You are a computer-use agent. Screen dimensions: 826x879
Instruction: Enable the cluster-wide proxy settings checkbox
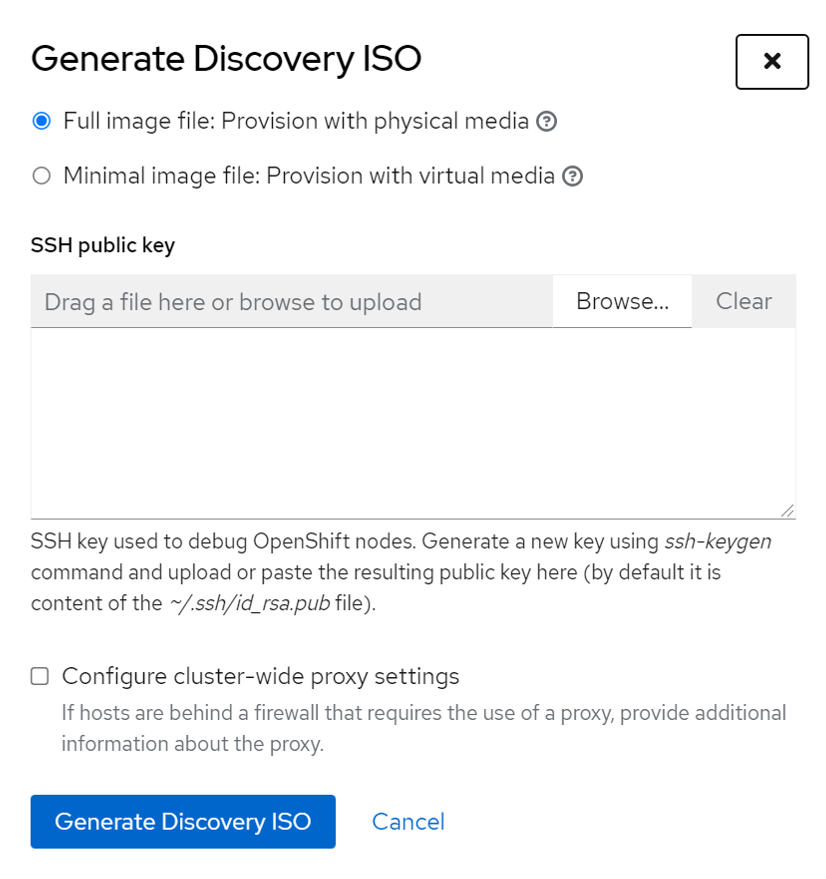40,677
